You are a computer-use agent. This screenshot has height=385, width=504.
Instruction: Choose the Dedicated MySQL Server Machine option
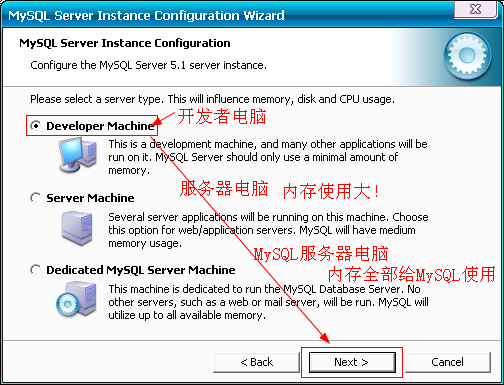tap(35, 270)
